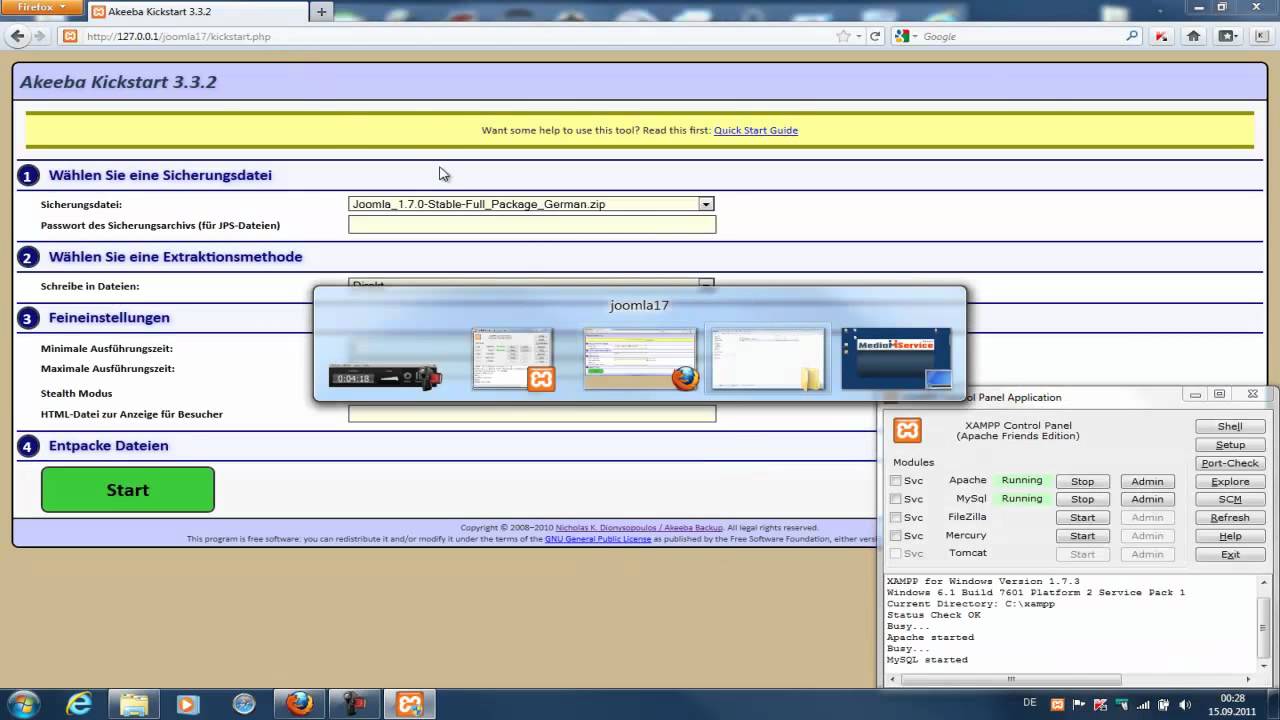Open the Sicherungsdatei dropdown
Image resolution: width=1280 pixels, height=720 pixels.
point(531,204)
